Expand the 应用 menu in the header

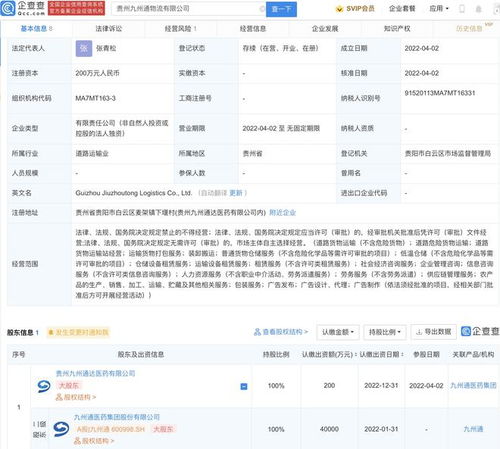[x=439, y=9]
